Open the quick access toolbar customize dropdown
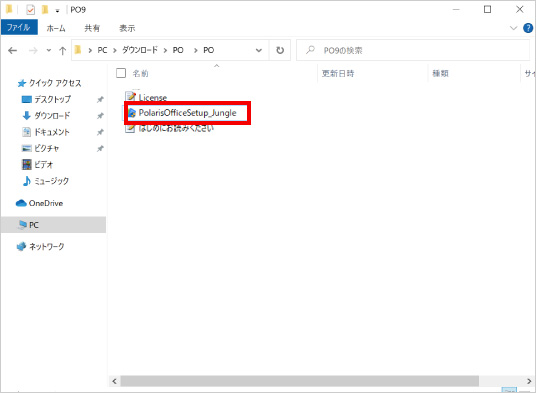Image resolution: width=536 pixels, height=393 pixels. pyautogui.click(x=57, y=11)
